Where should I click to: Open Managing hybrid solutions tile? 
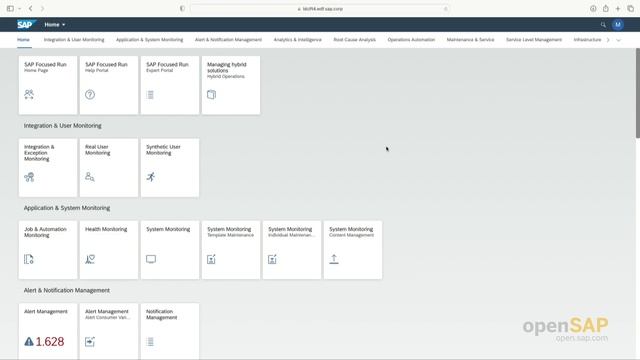pos(231,85)
